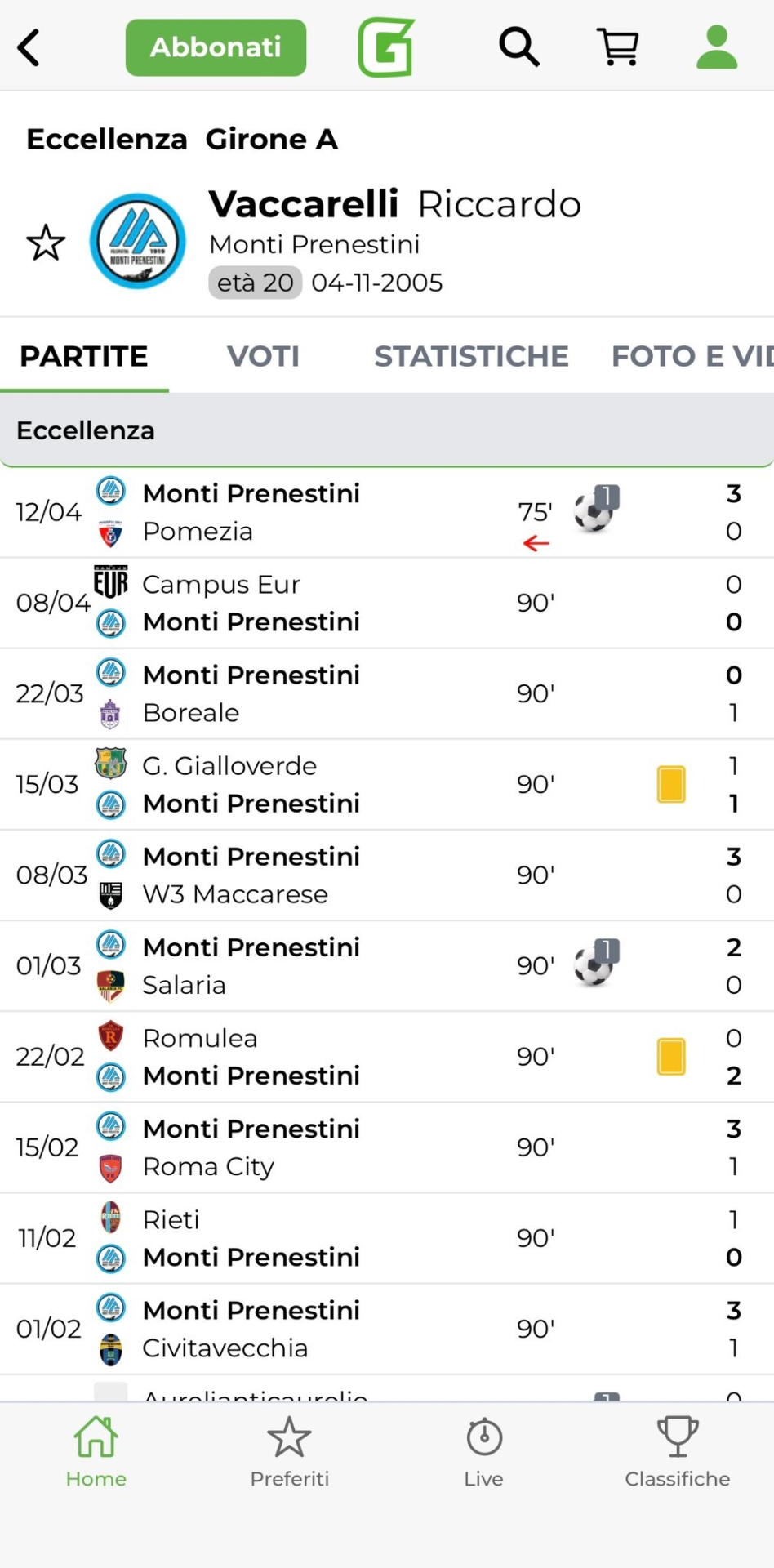The width and height of the screenshot is (774, 1568).
Task: Tap the Monti Prenestini club crest
Action: click(x=137, y=241)
